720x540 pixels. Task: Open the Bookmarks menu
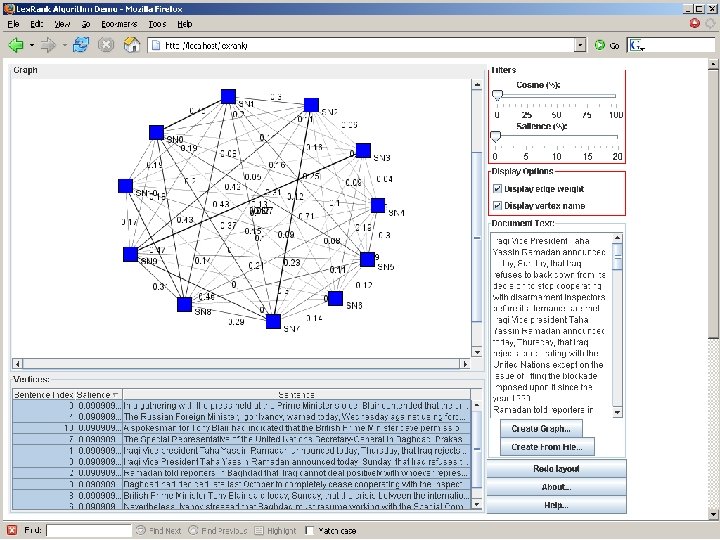[x=119, y=24]
